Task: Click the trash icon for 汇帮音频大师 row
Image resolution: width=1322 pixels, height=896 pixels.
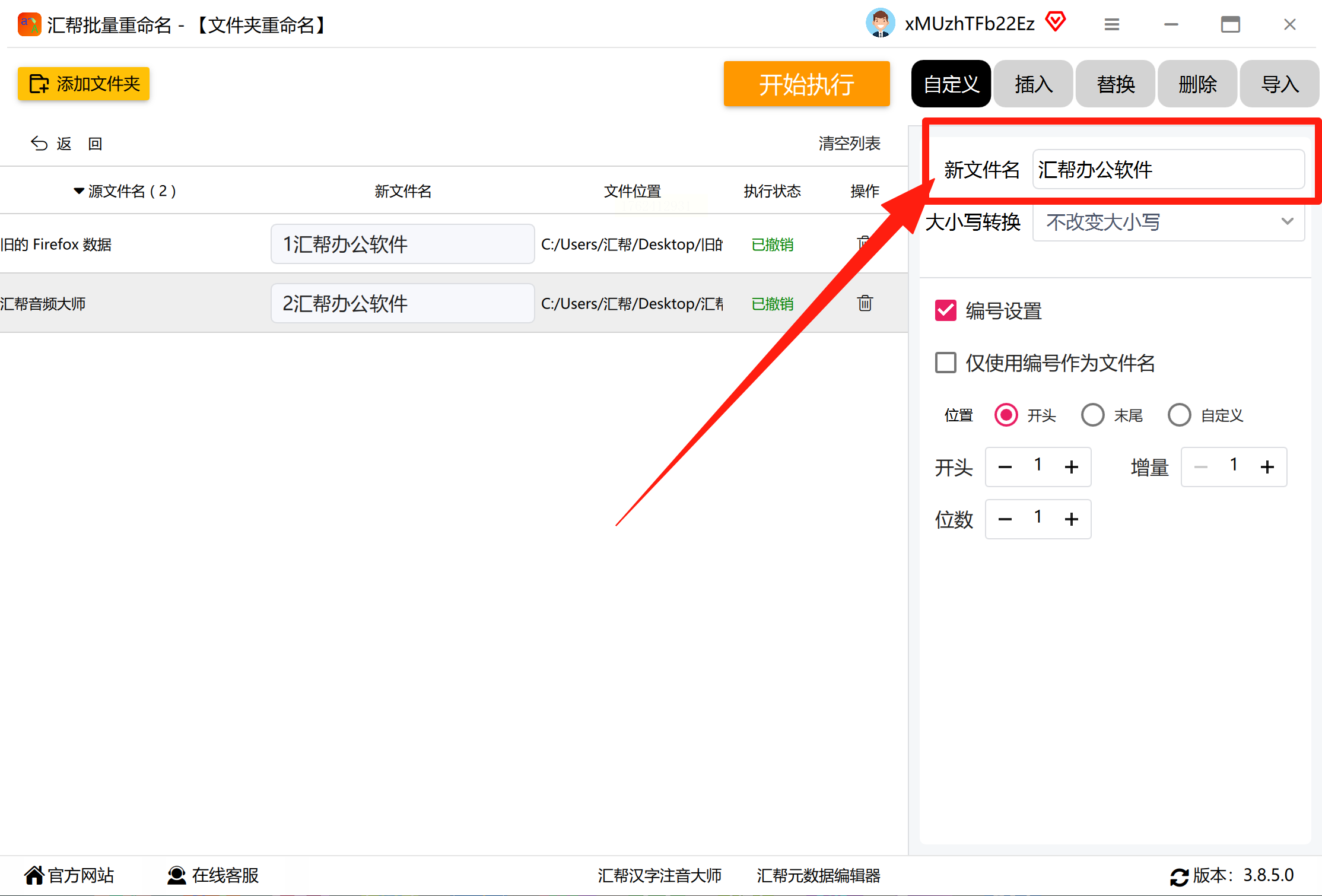Action: 865,303
